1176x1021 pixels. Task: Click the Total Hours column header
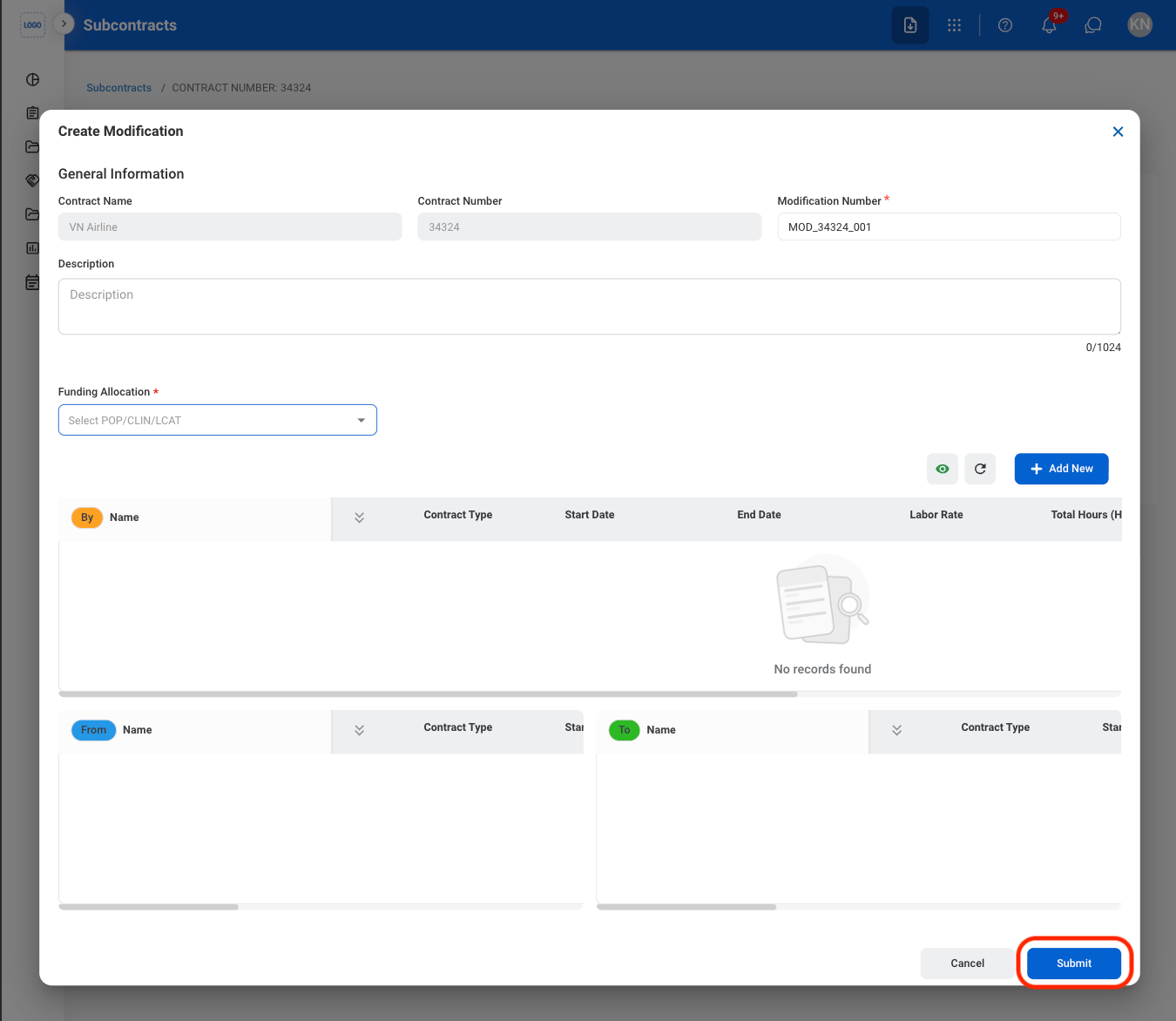(1086, 515)
